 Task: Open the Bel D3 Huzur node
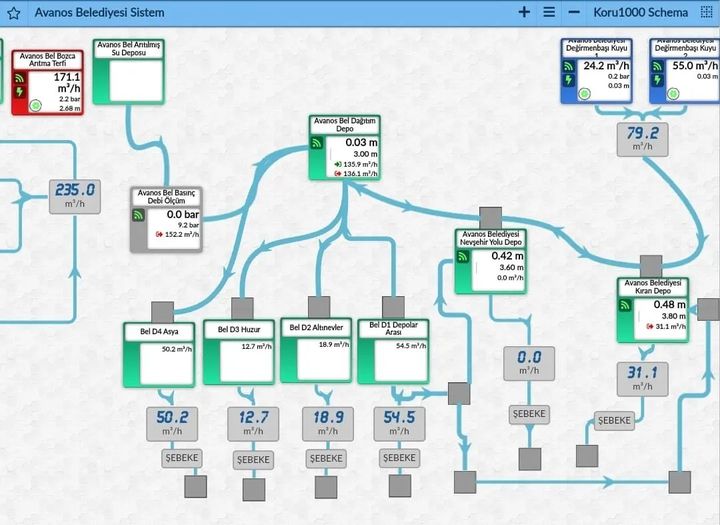click(238, 353)
